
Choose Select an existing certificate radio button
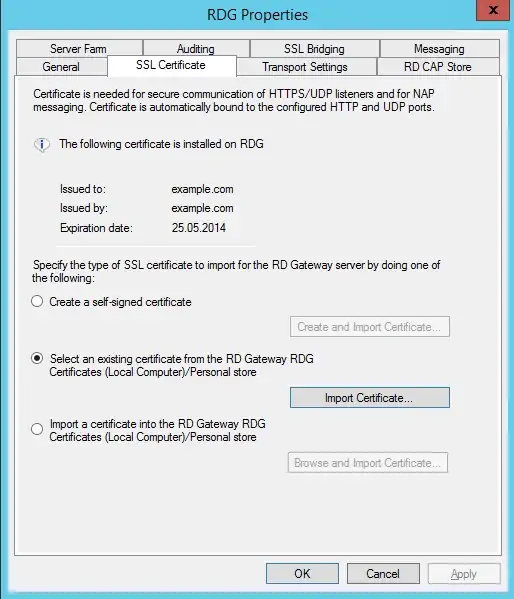click(x=37, y=358)
